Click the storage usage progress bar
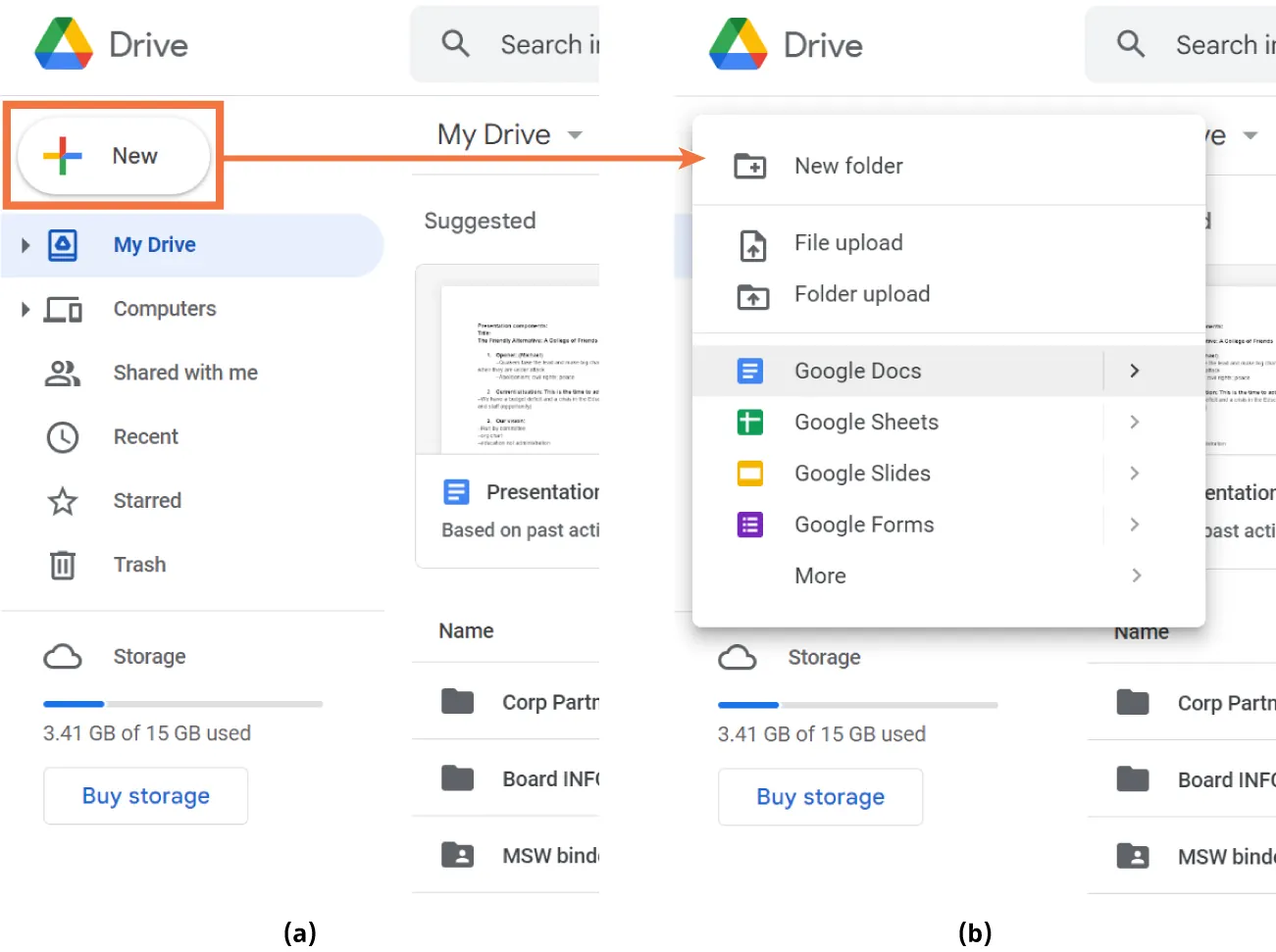The height and width of the screenshot is (952, 1276). [182, 704]
